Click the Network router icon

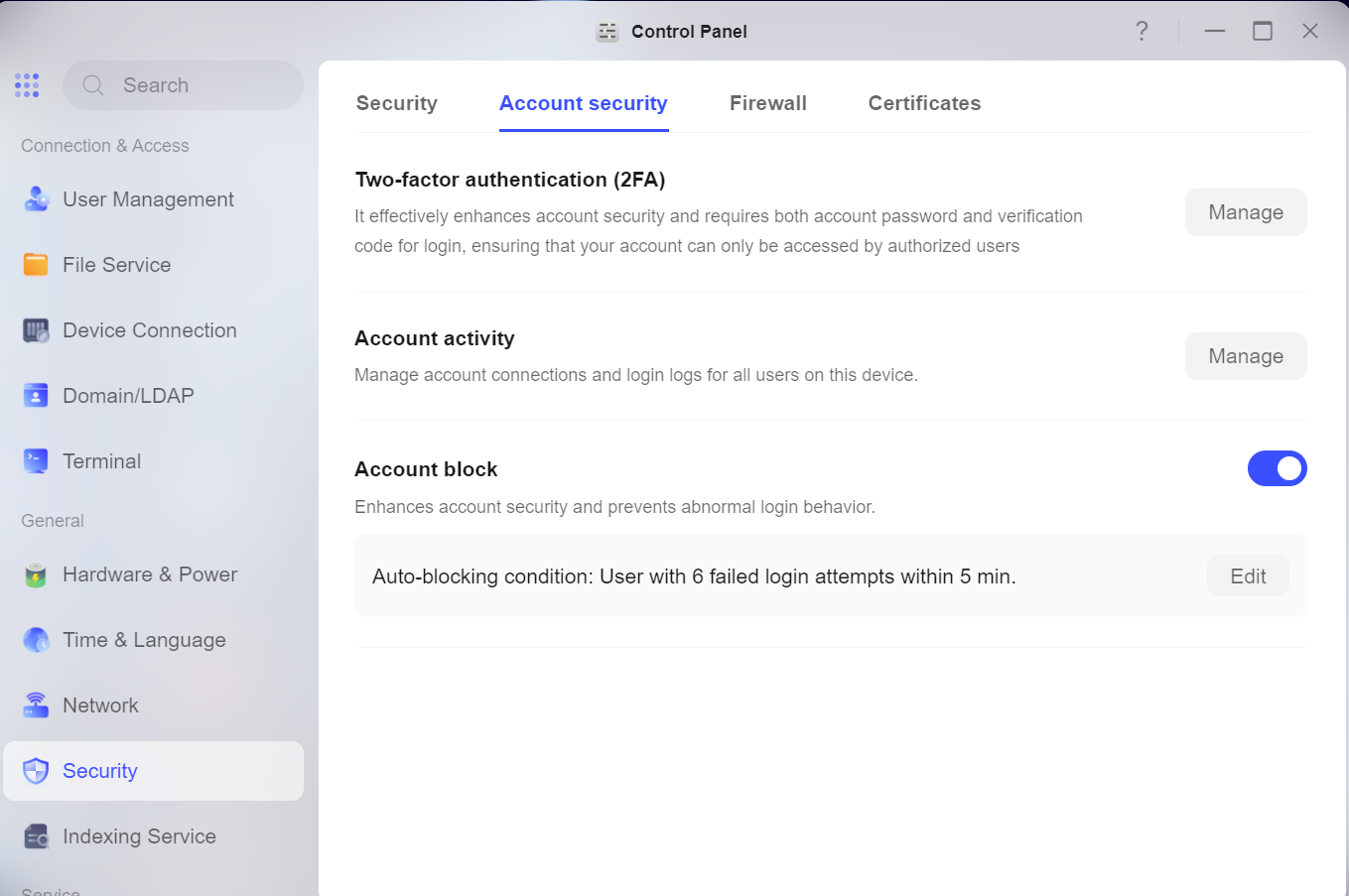coord(36,705)
